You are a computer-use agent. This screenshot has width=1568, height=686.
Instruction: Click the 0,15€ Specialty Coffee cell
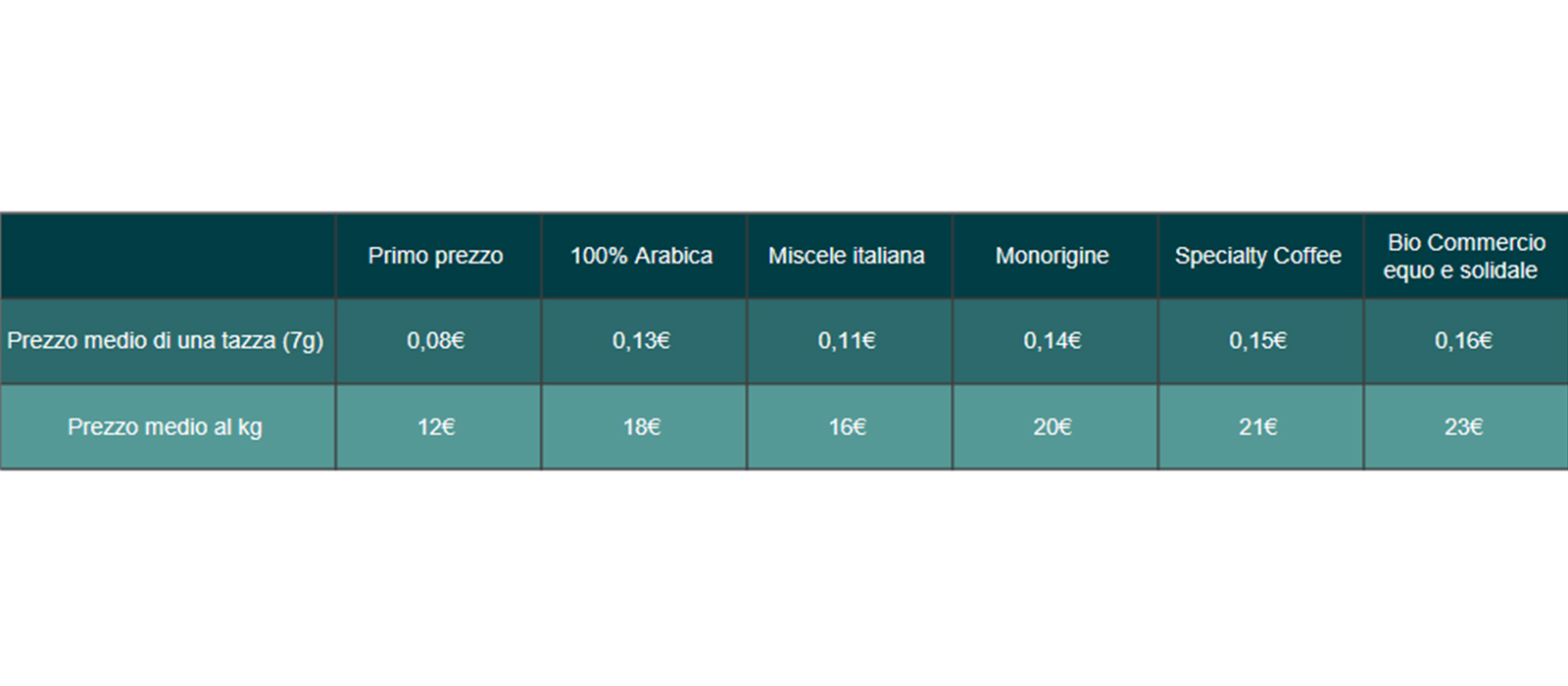1260,341
